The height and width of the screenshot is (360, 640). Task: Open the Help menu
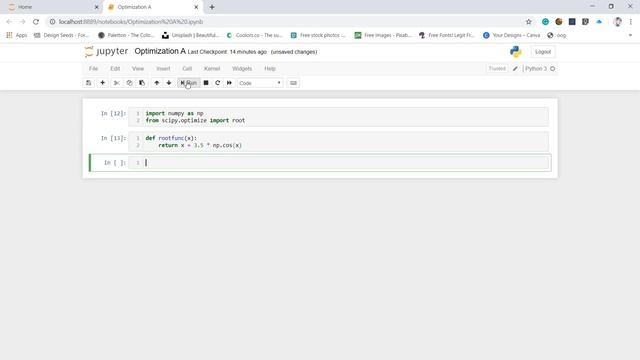[x=270, y=69]
